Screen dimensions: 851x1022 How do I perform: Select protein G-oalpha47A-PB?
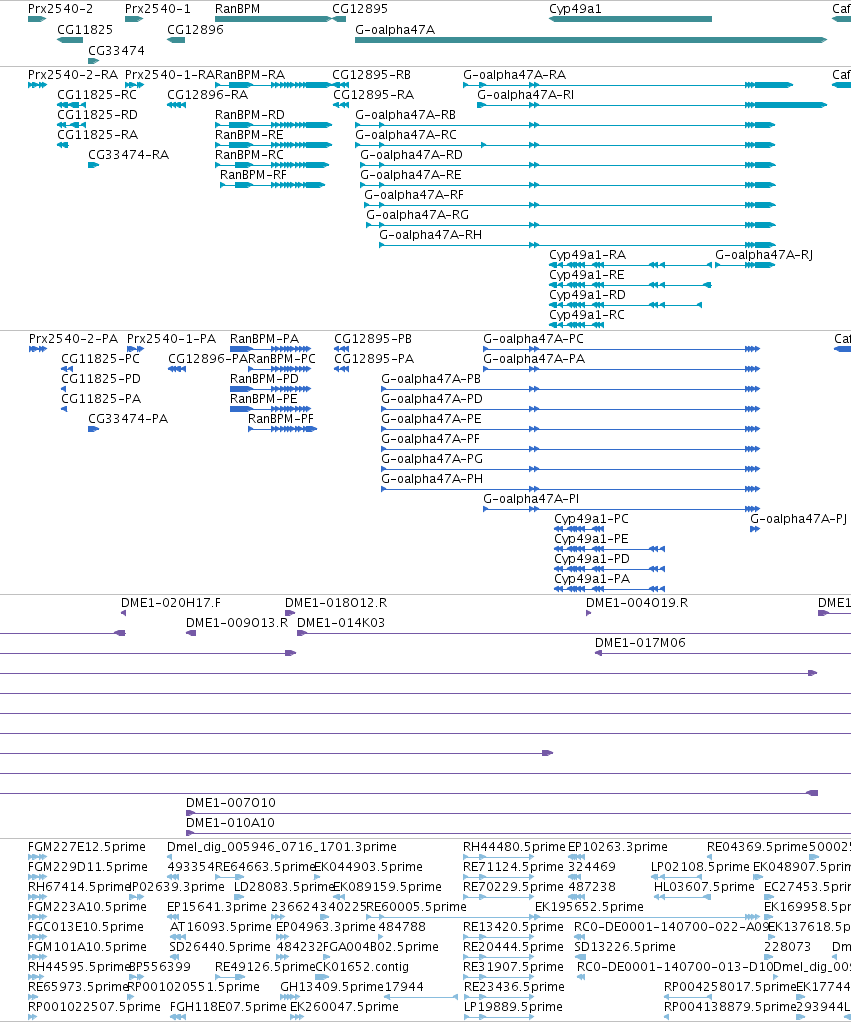(431, 379)
